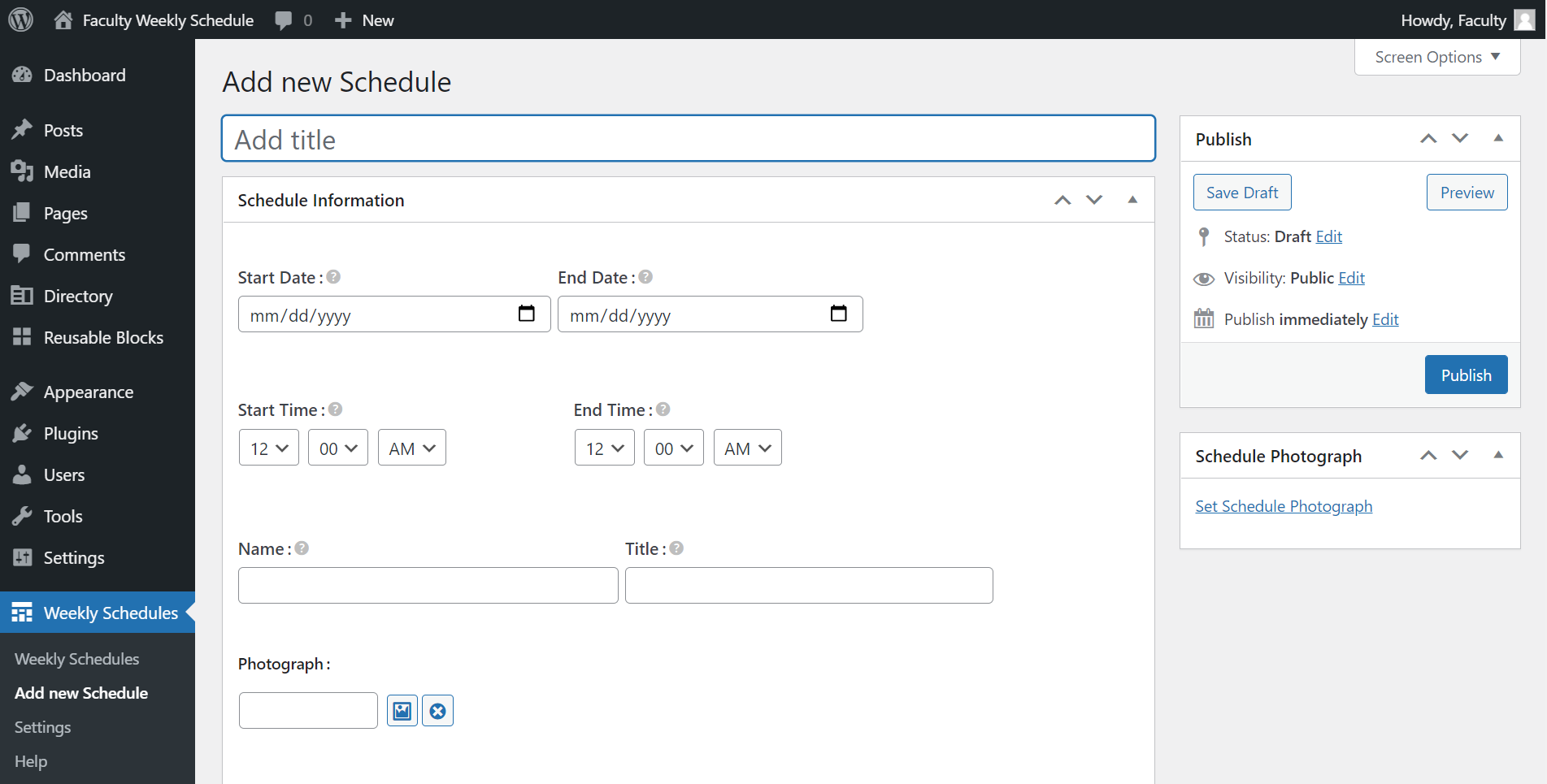Expand the Screen Options dropdown
This screenshot has width=1547, height=784.
pyautogui.click(x=1436, y=57)
